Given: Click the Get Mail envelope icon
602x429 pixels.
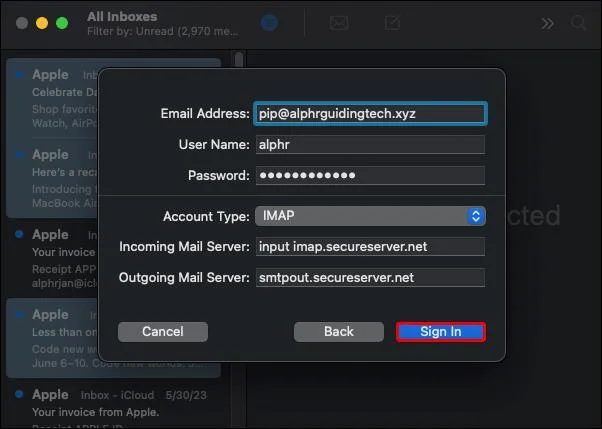Looking at the screenshot, I should pyautogui.click(x=339, y=23).
